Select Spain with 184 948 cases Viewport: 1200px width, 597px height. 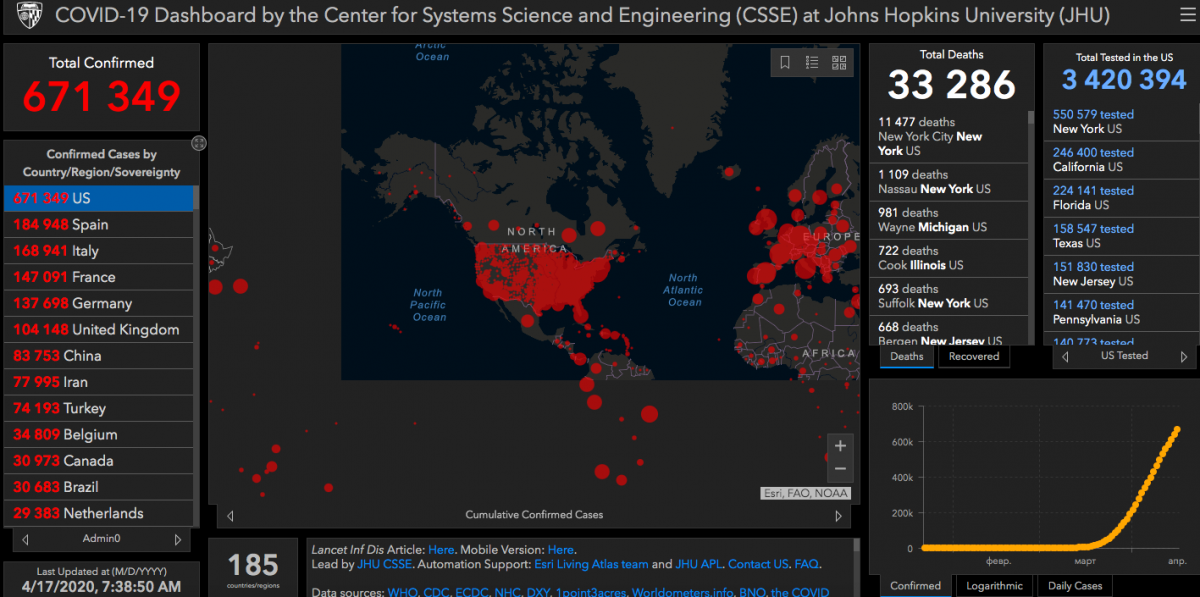click(99, 224)
